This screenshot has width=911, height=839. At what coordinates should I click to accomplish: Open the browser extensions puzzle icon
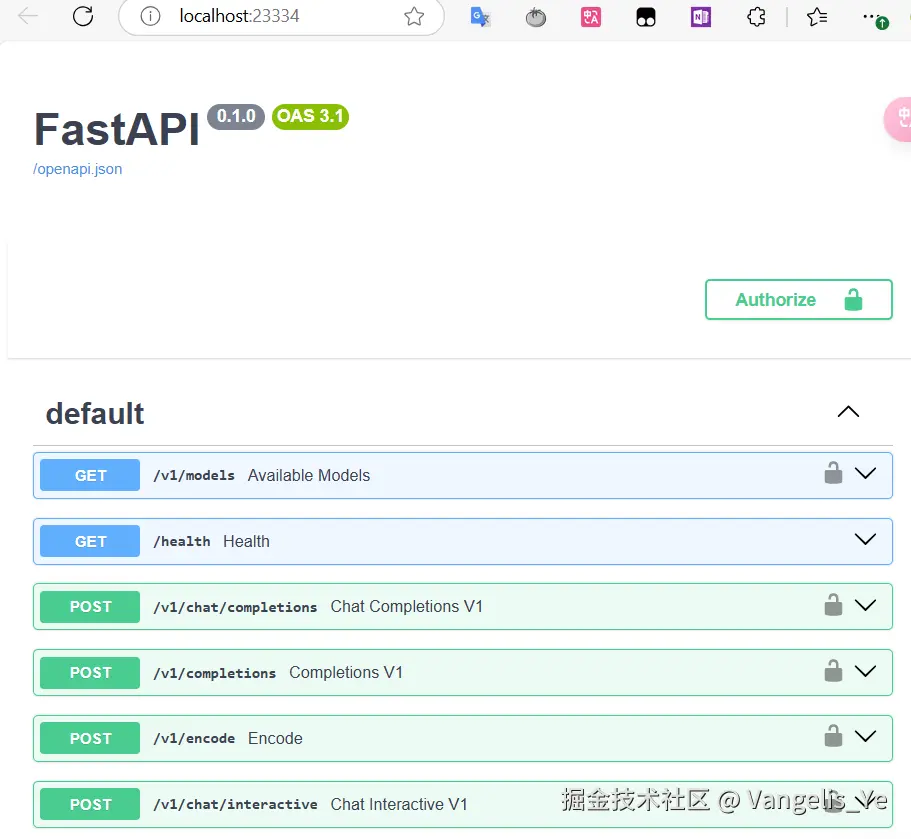[x=756, y=17]
